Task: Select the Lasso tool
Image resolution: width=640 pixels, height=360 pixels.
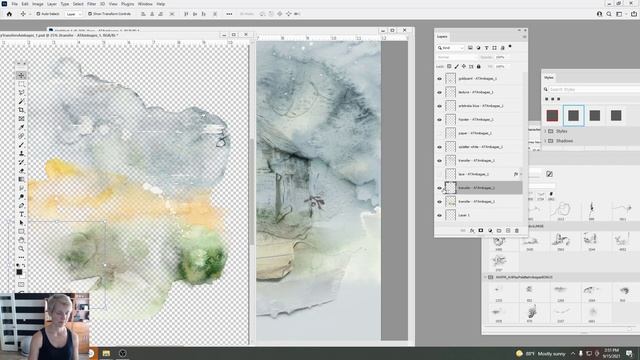Action: (x=21, y=93)
